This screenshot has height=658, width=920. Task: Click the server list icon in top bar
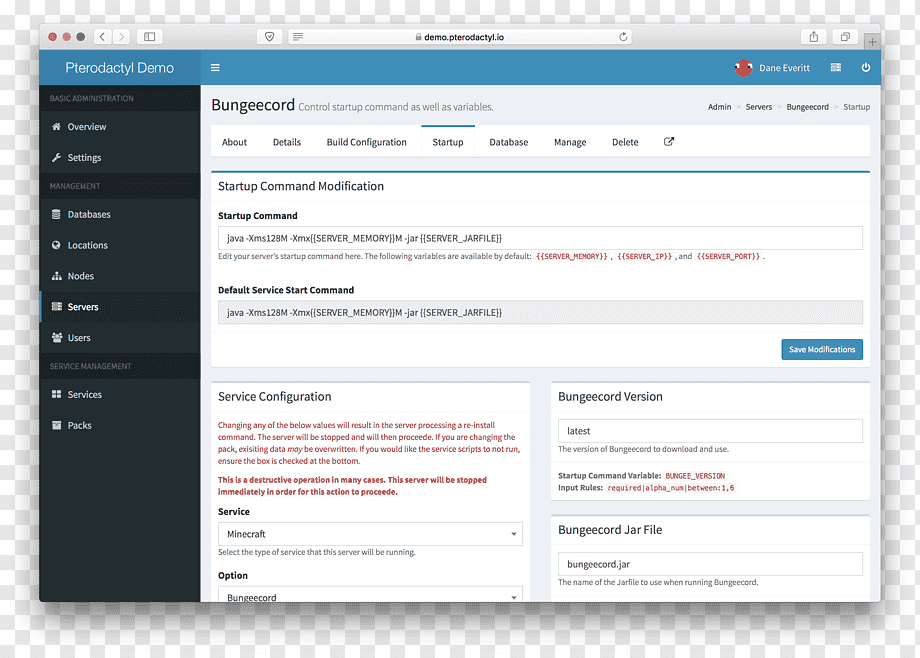click(836, 68)
